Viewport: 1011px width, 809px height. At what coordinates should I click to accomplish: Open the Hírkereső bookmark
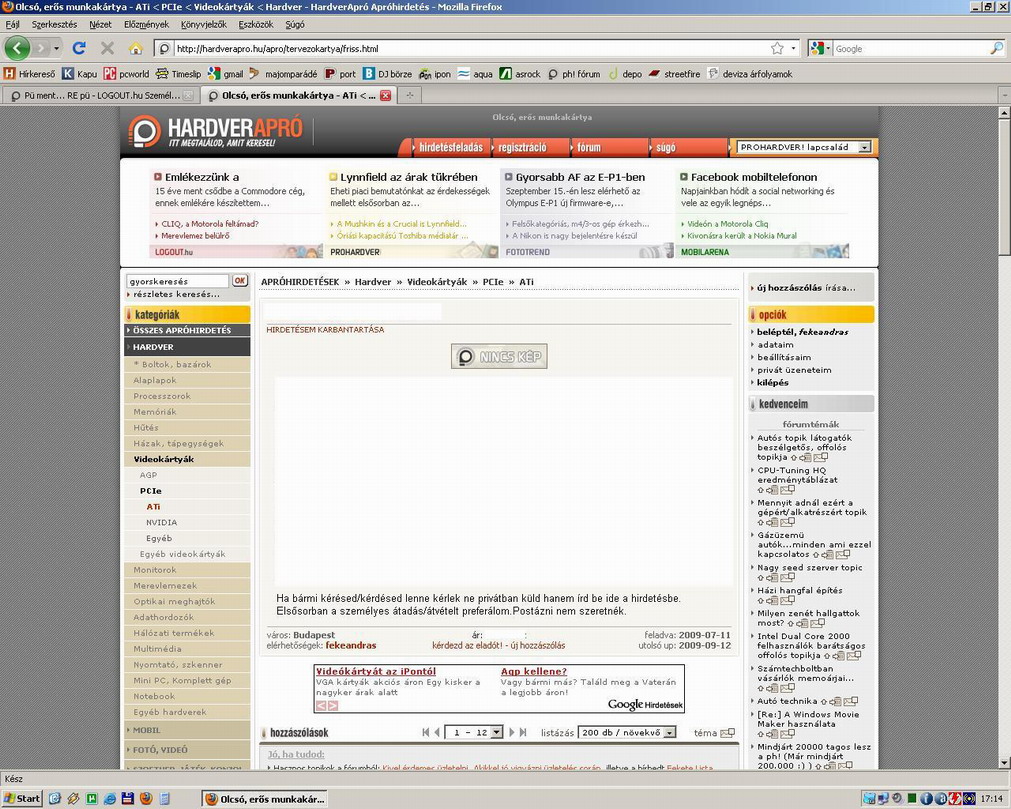30,74
